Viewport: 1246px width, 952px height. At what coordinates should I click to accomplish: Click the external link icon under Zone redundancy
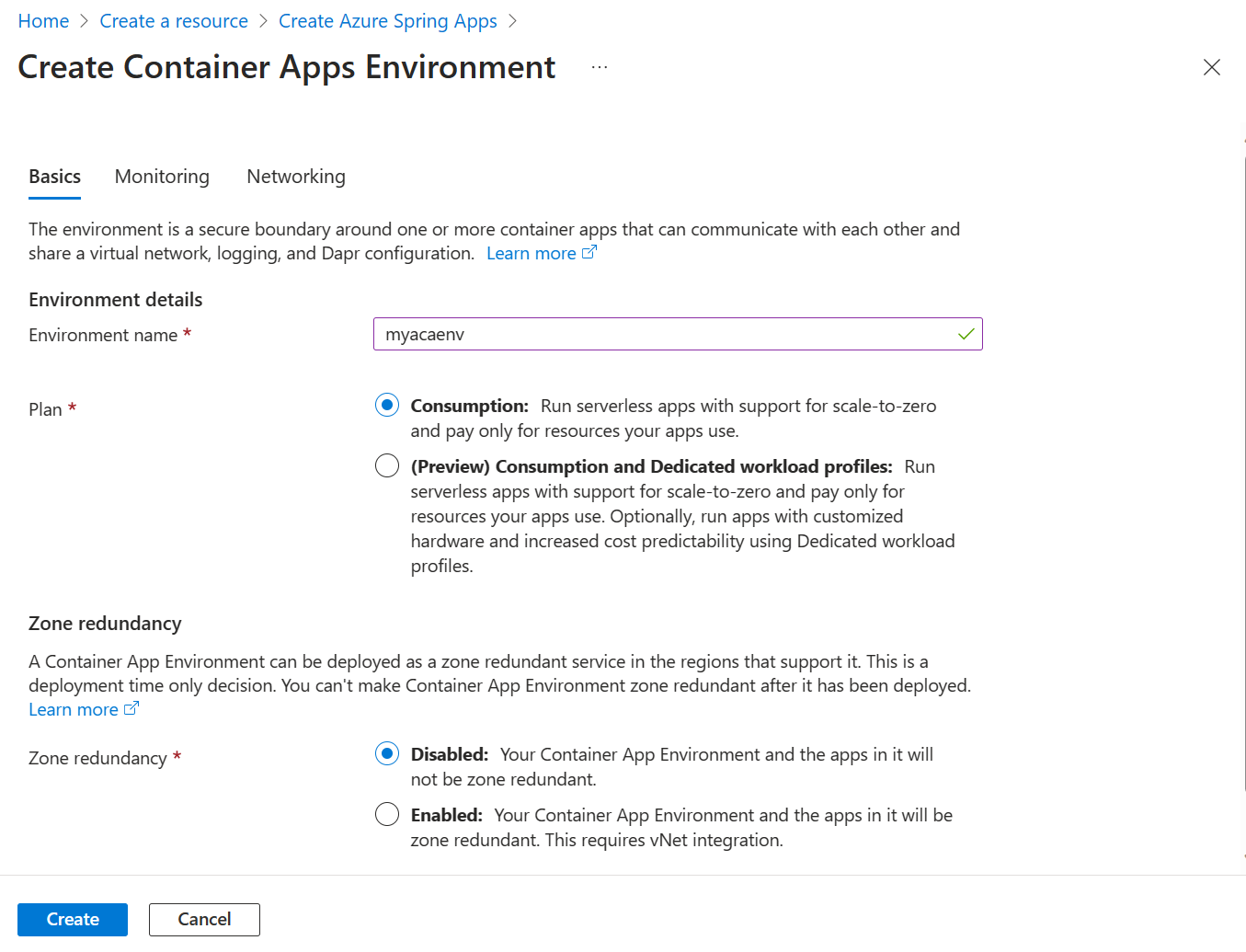coord(131,708)
